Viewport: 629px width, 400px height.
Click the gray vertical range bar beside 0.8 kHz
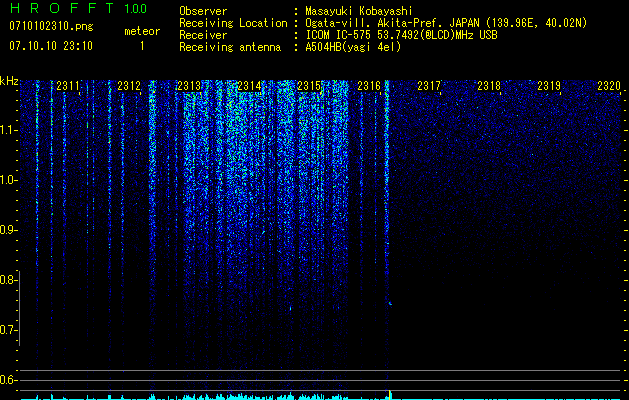(19, 308)
